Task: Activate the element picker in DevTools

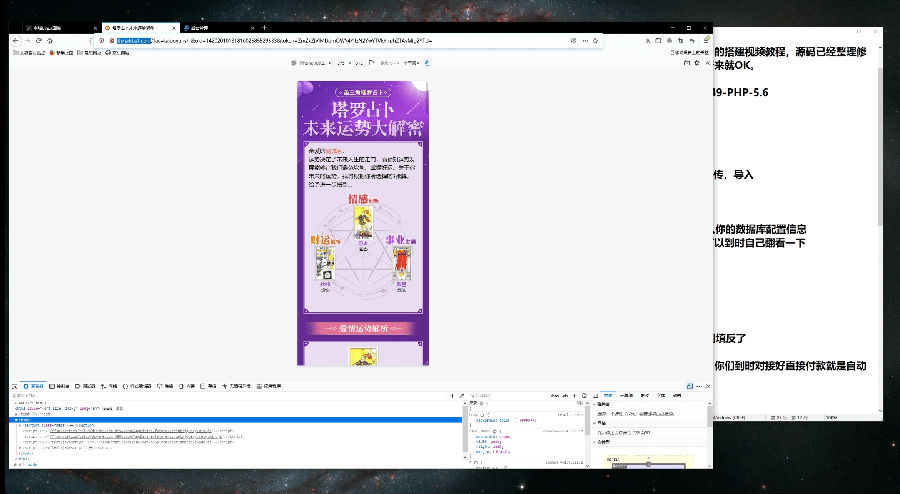Action: [x=15, y=385]
